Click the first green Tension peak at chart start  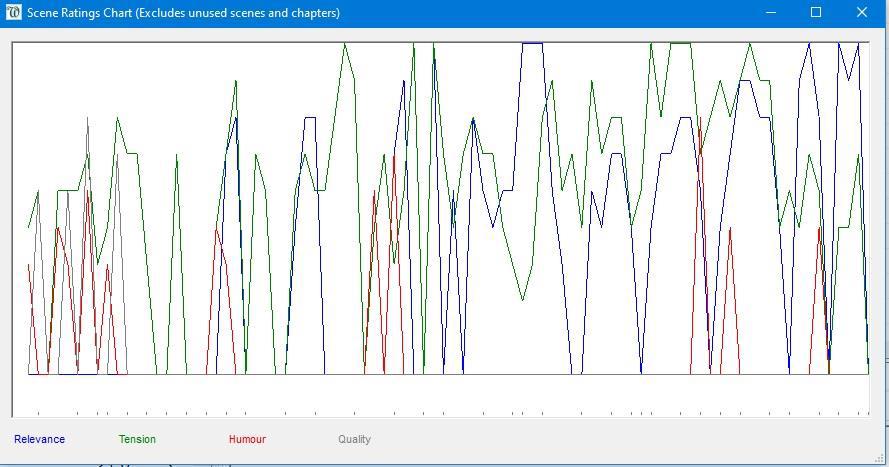pos(38,192)
